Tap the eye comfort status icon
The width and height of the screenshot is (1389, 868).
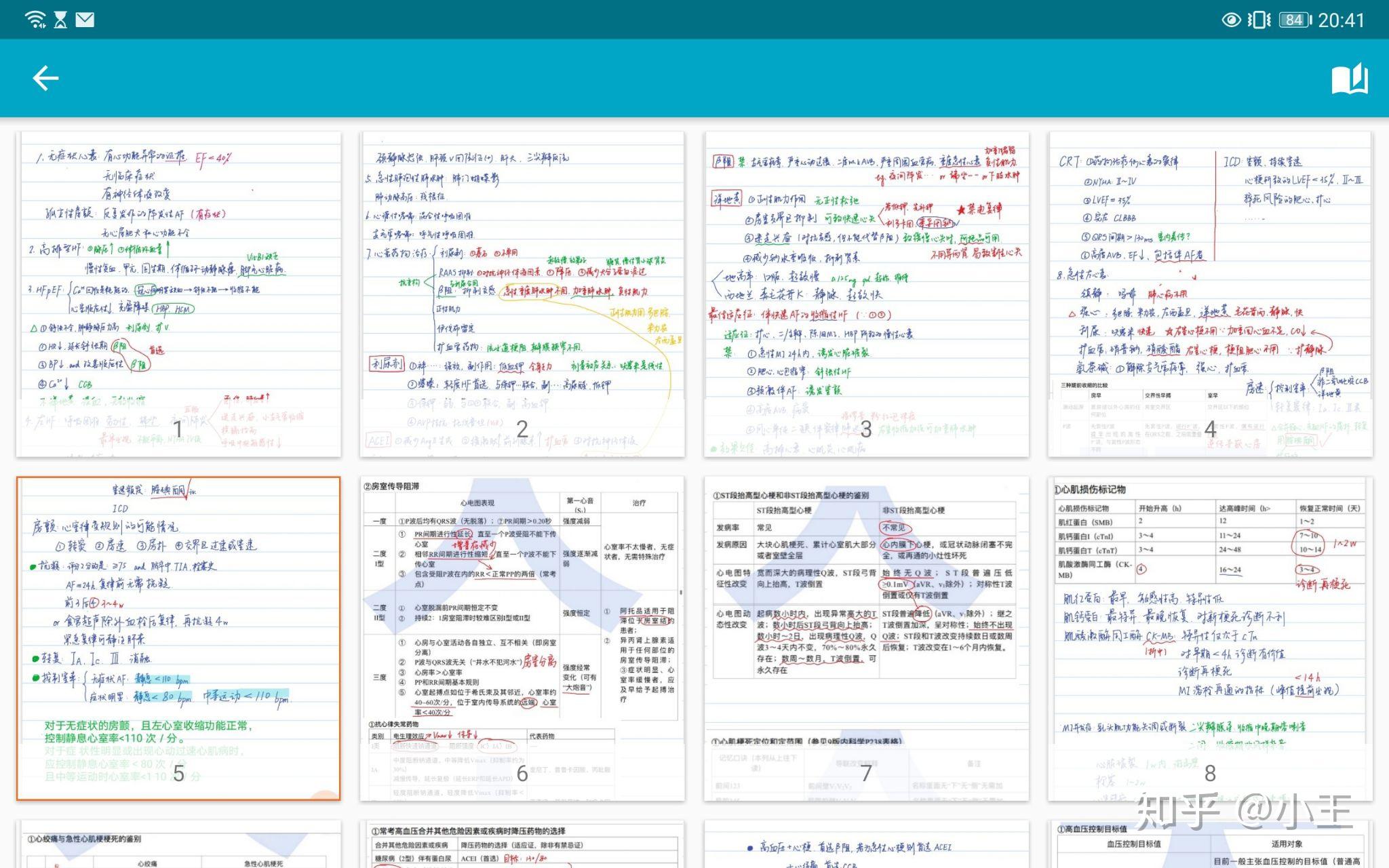1231,20
